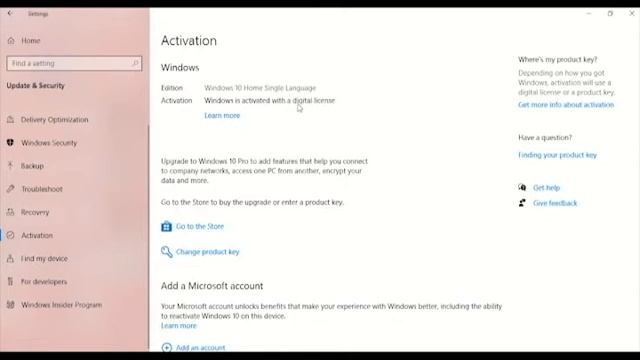Click the Add an account plus icon
This screenshot has height=360, width=640.
(x=166, y=347)
